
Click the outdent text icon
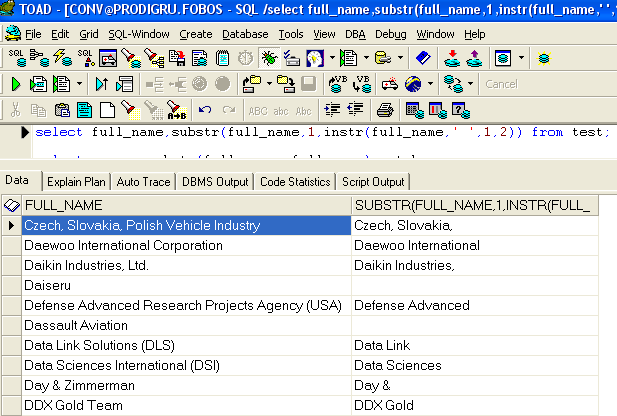(x=355, y=110)
